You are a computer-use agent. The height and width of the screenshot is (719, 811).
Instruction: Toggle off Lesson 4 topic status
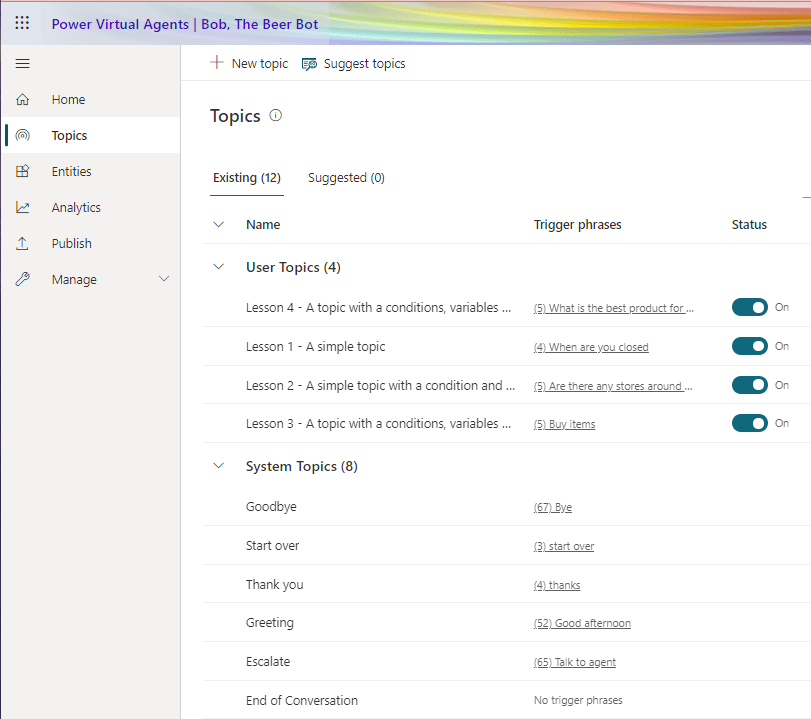point(749,308)
